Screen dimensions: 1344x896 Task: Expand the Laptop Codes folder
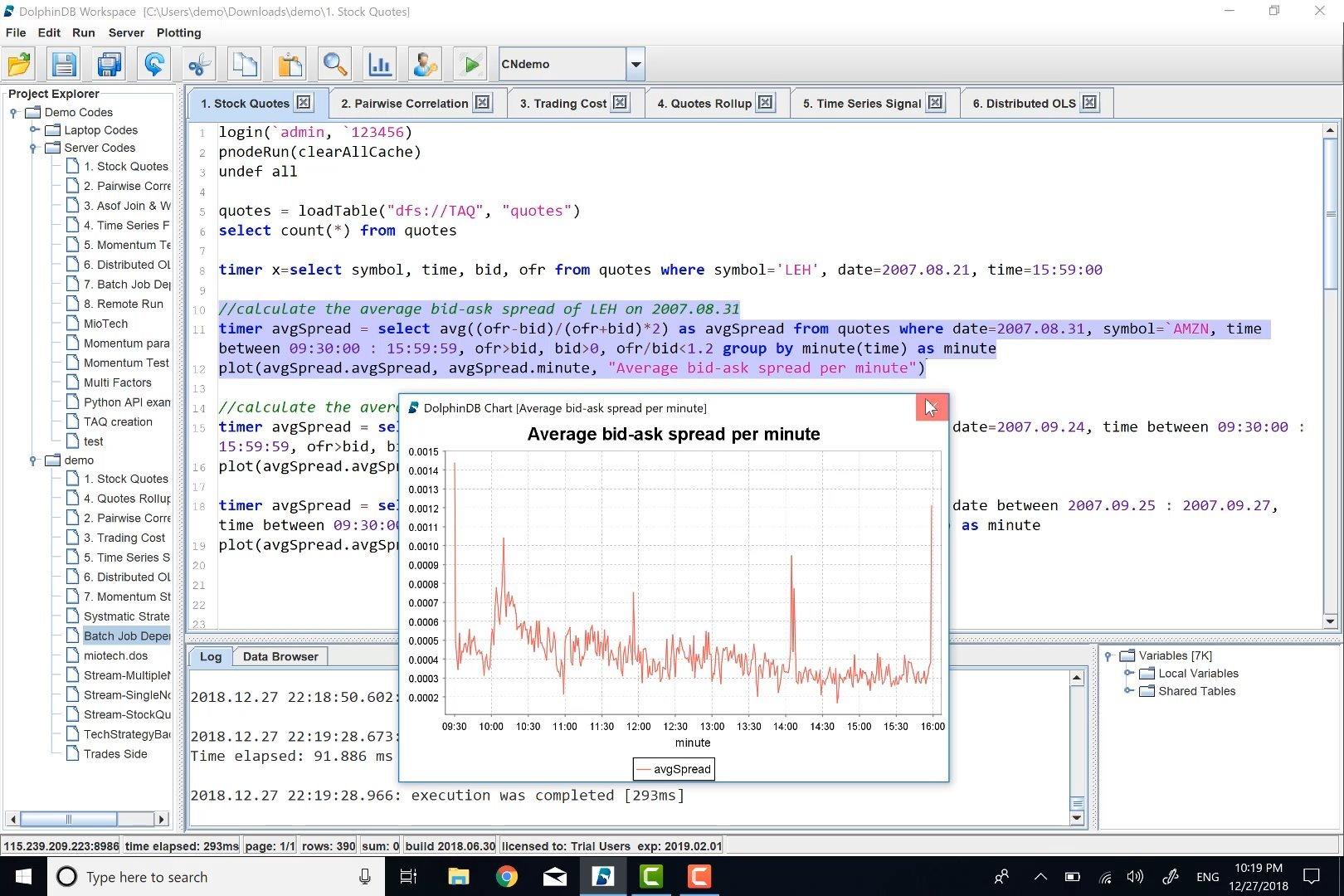pyautogui.click(x=34, y=129)
